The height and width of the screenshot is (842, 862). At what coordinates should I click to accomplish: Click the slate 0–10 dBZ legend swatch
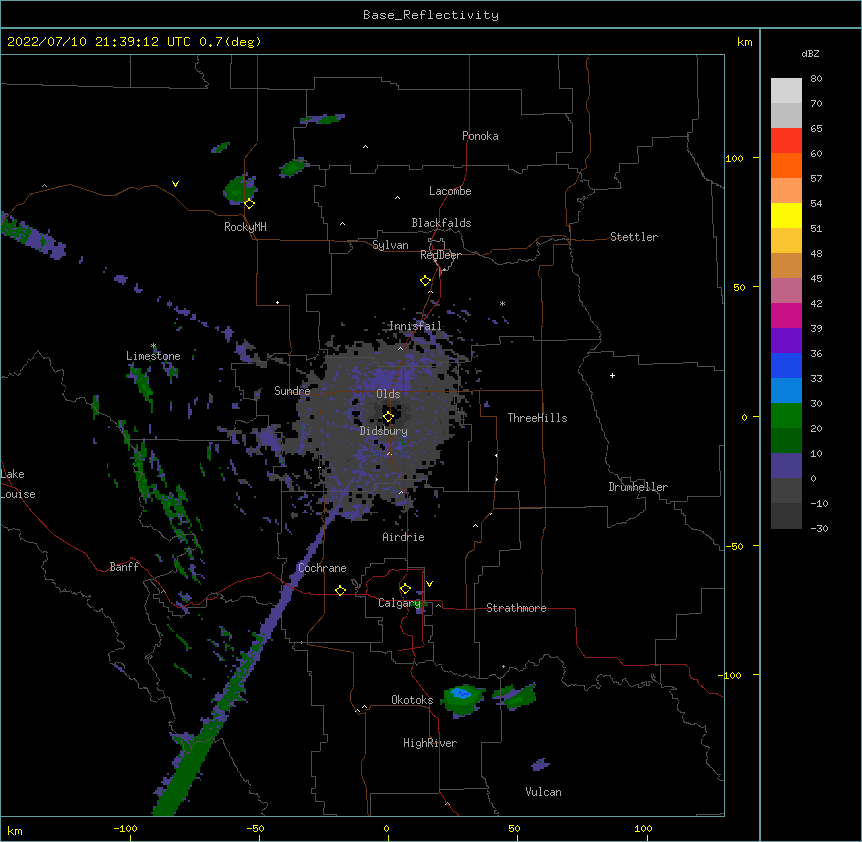pyautogui.click(x=786, y=466)
